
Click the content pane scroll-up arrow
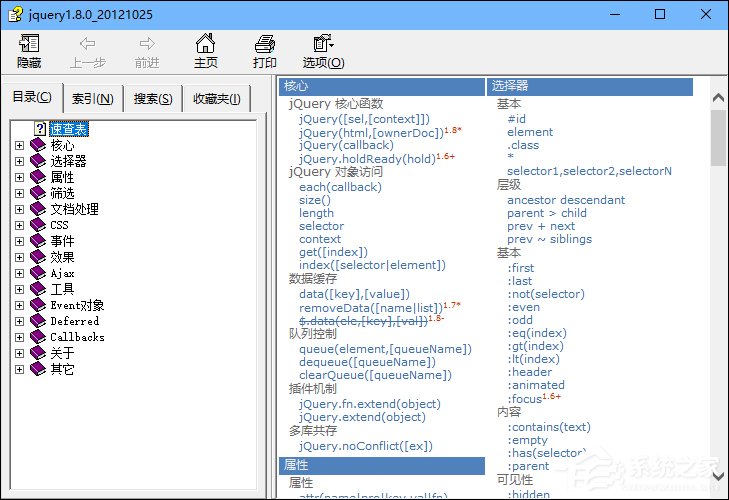tap(718, 97)
